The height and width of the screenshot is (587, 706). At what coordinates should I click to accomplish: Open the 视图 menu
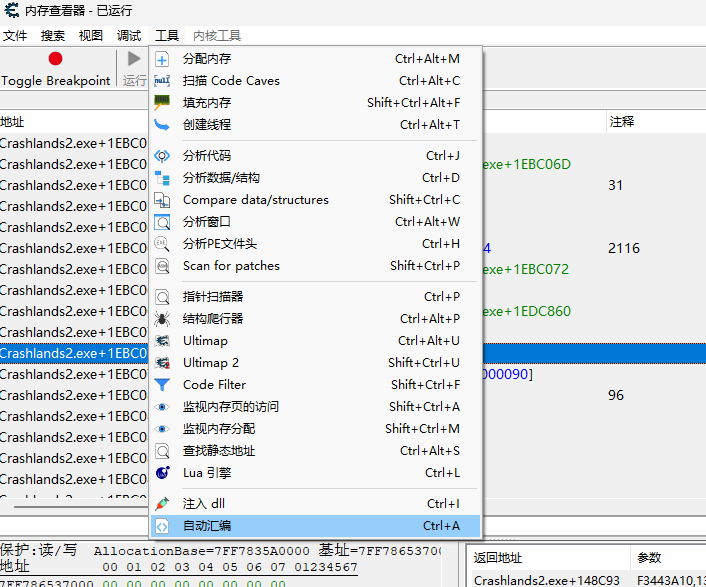91,36
